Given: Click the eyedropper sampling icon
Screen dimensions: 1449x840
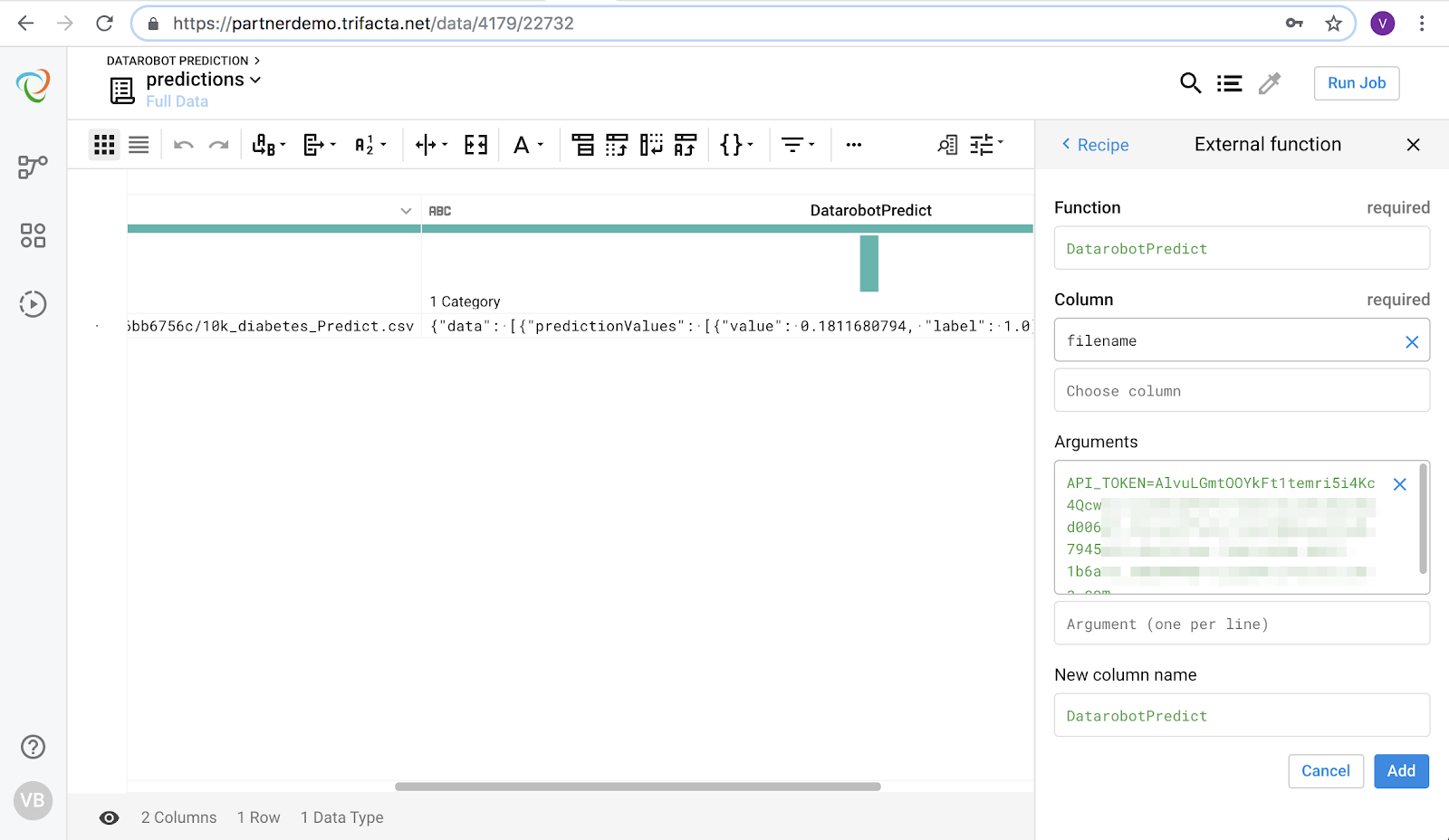Looking at the screenshot, I should pos(1270,83).
